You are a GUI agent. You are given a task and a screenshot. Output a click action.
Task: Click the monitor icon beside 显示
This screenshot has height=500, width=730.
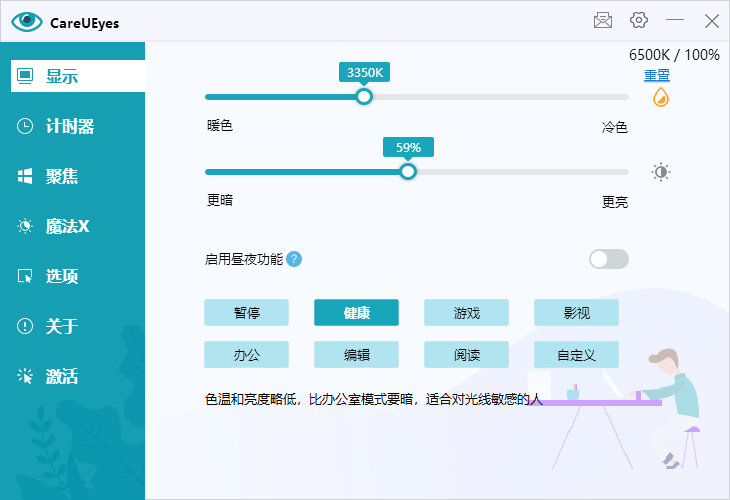pyautogui.click(x=25, y=76)
